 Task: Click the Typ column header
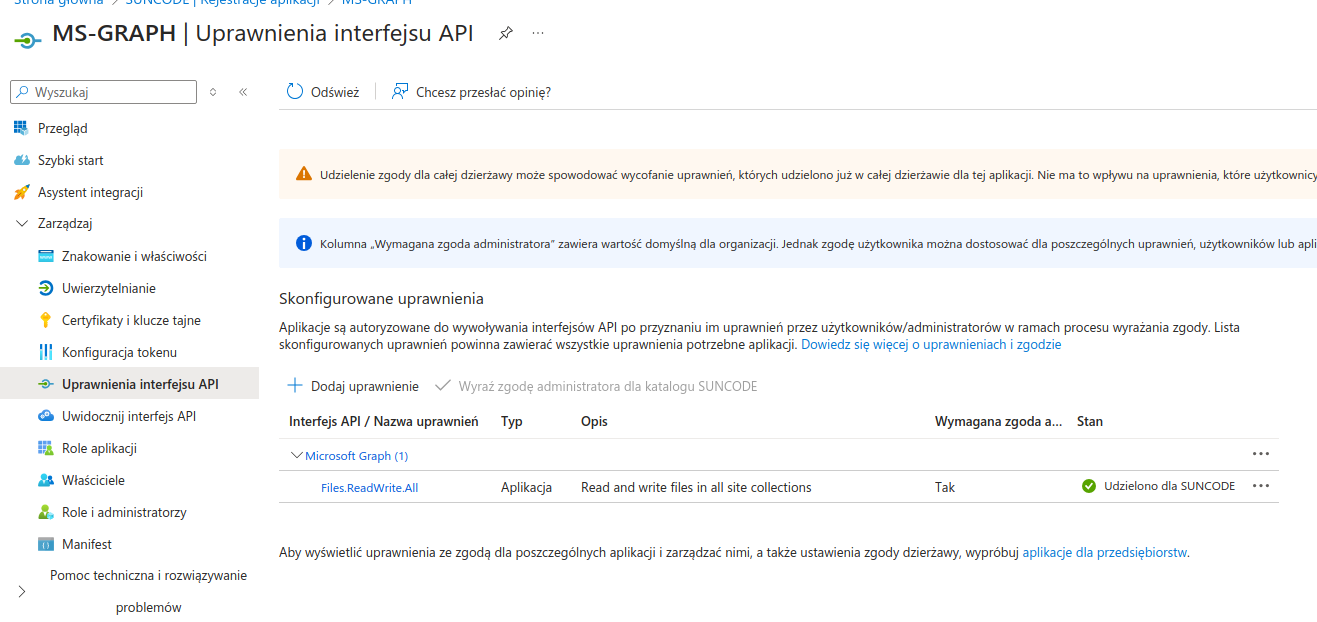pyautogui.click(x=512, y=422)
